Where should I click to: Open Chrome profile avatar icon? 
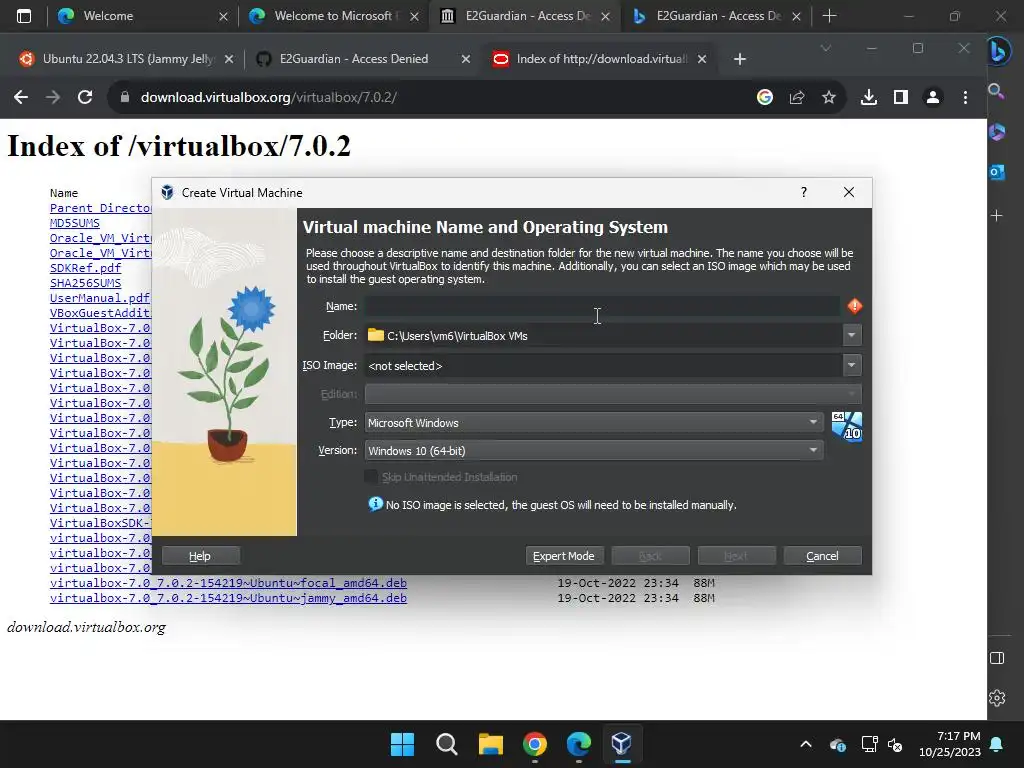[933, 97]
